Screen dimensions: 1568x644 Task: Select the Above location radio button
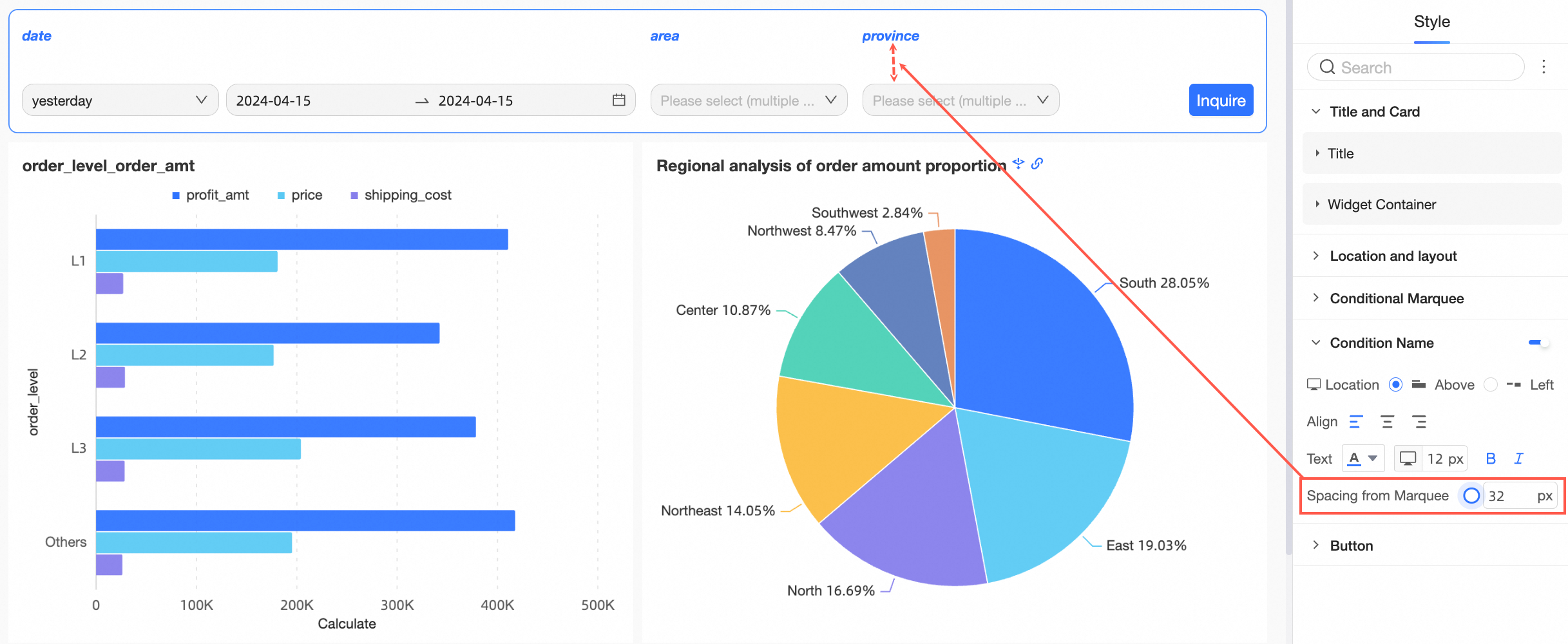pyautogui.click(x=1395, y=384)
